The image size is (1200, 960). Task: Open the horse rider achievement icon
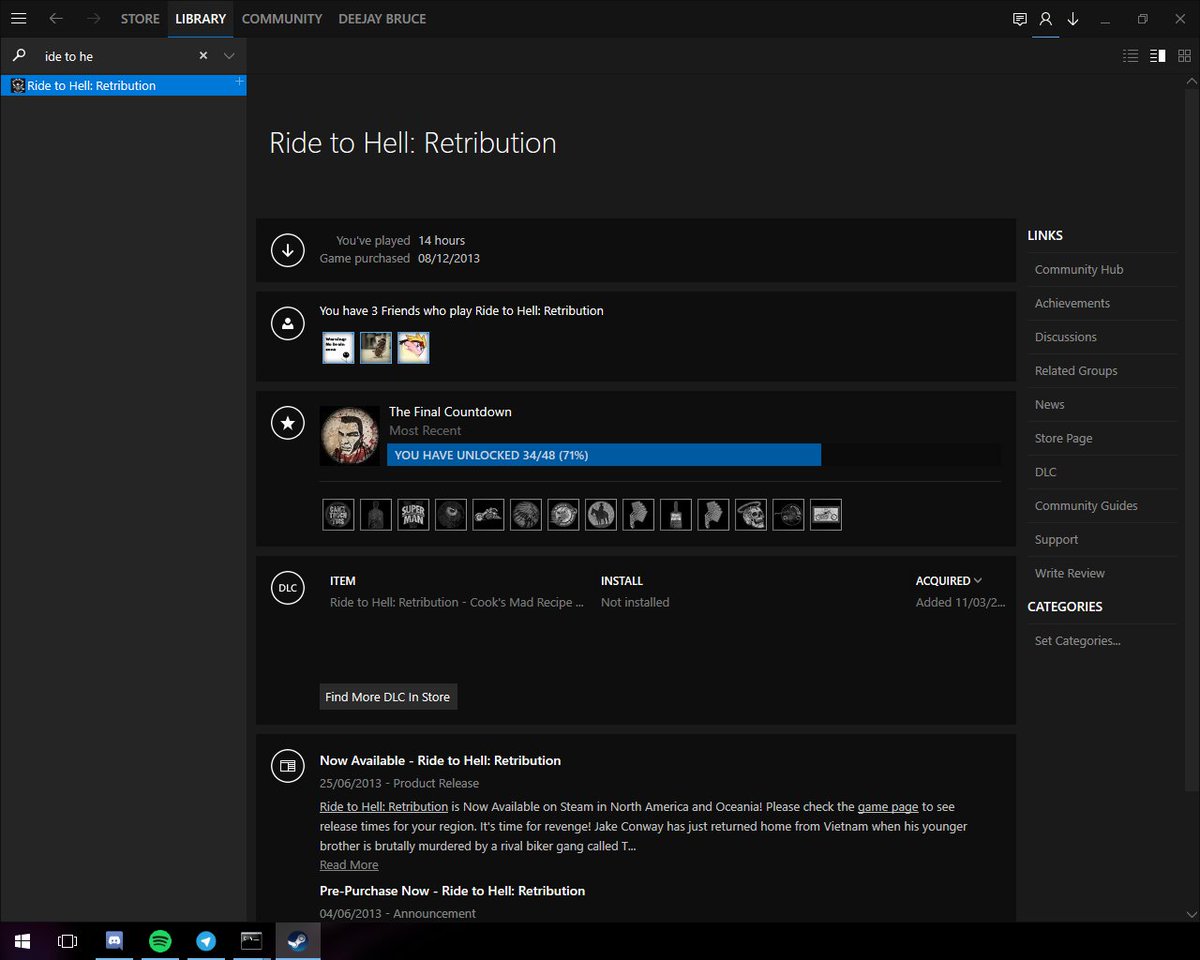pyautogui.click(x=601, y=515)
